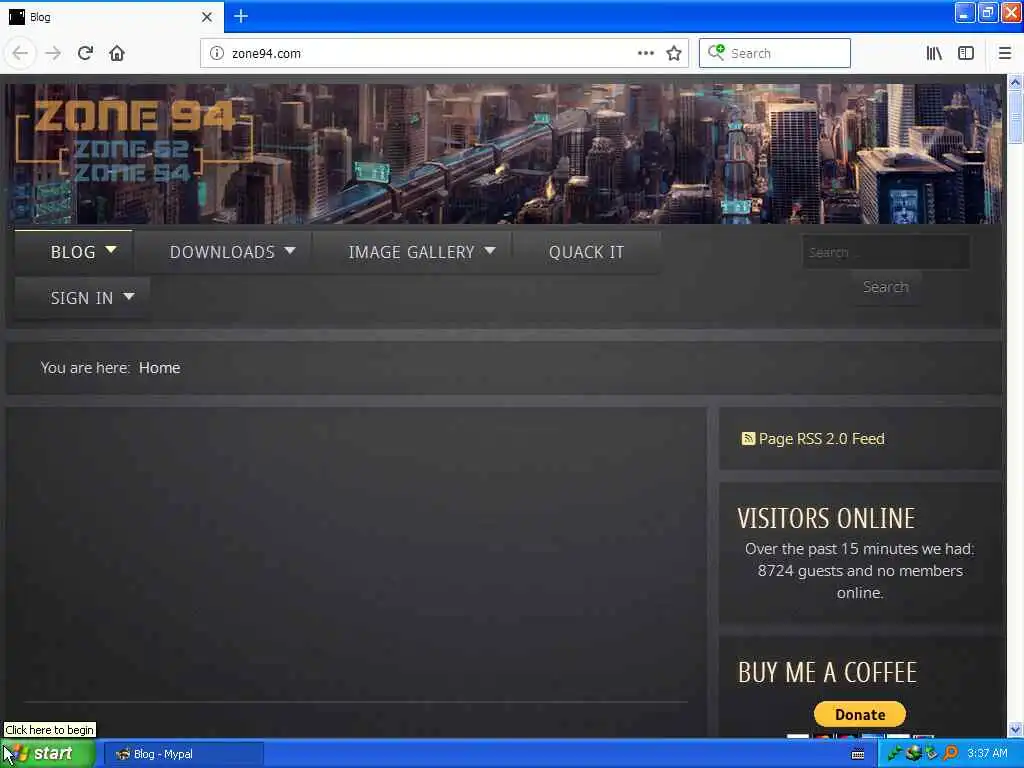Open the QUACK IT menu item
Image resolution: width=1024 pixels, height=768 pixels.
point(586,252)
